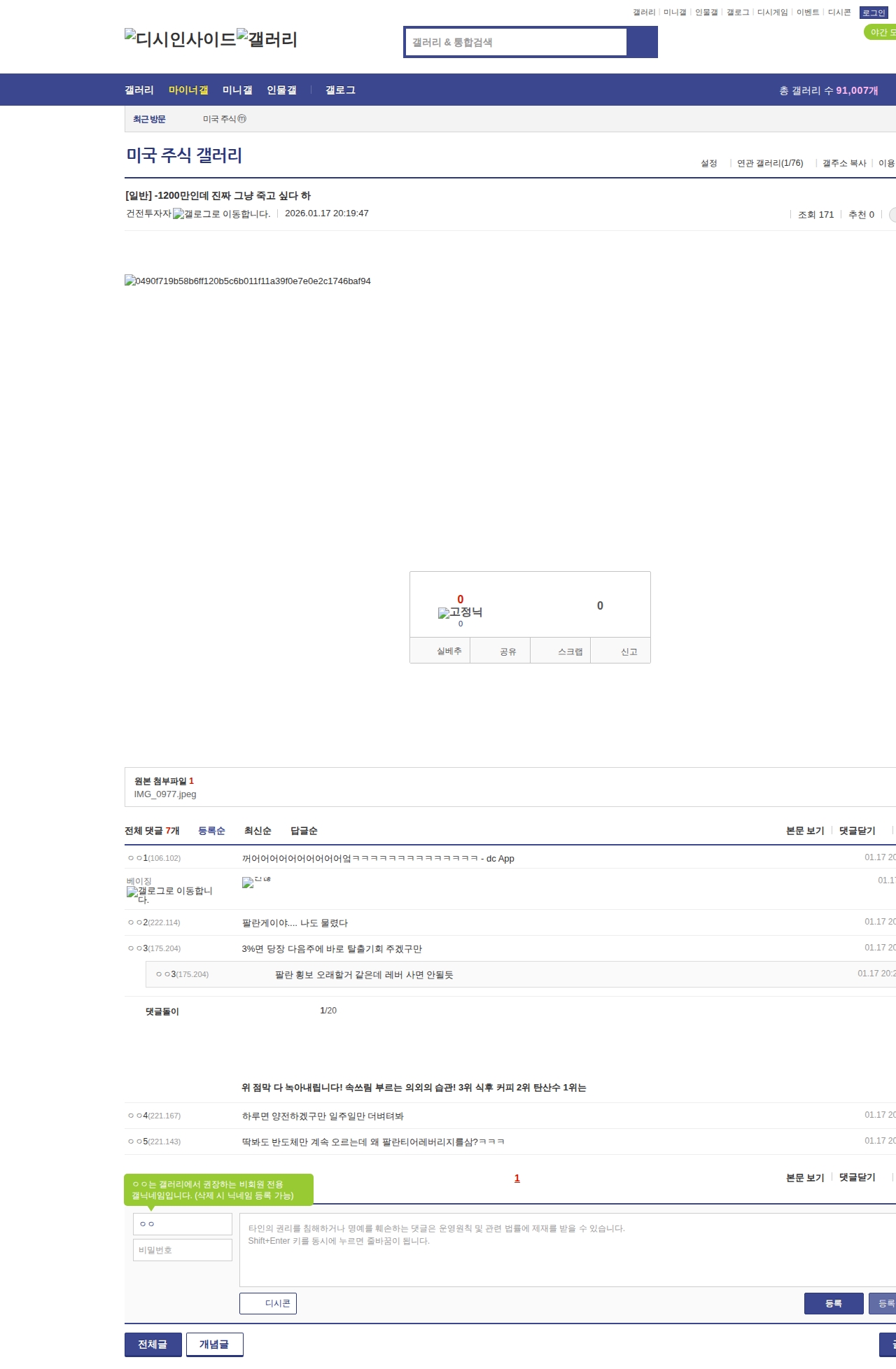Viewport: 896px width, 1369px height.
Task: Sort comments by 답글순
Action: pyautogui.click(x=304, y=831)
